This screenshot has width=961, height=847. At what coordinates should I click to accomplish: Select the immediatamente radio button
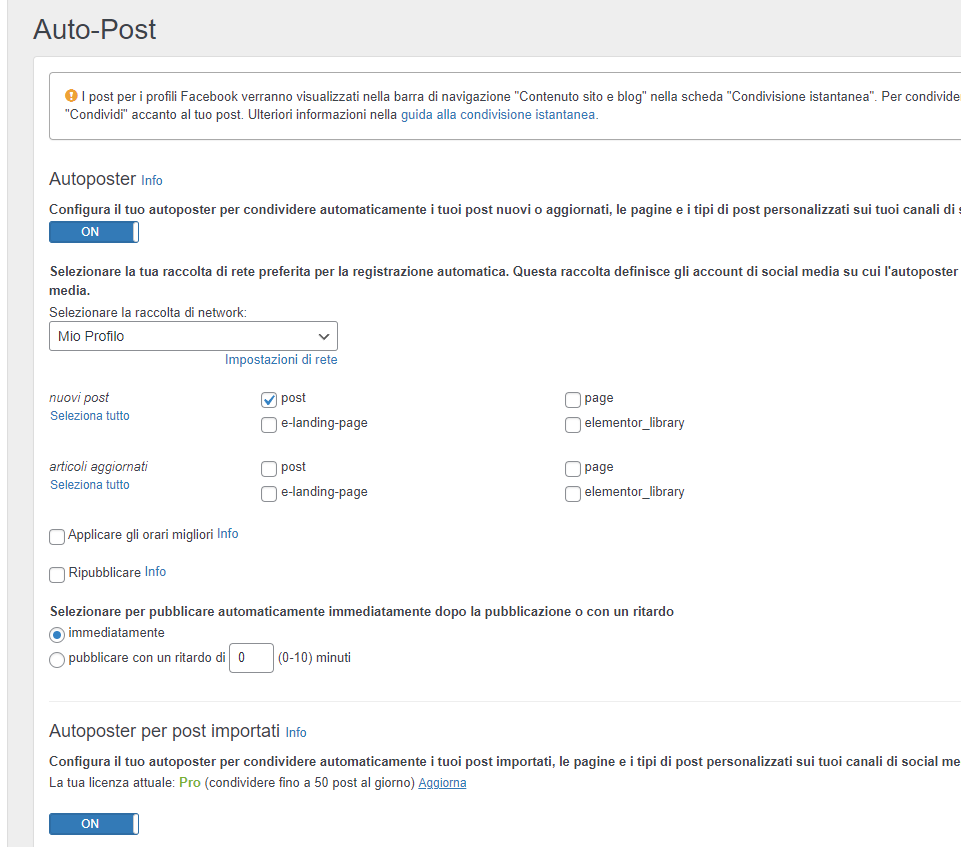pyautogui.click(x=57, y=635)
